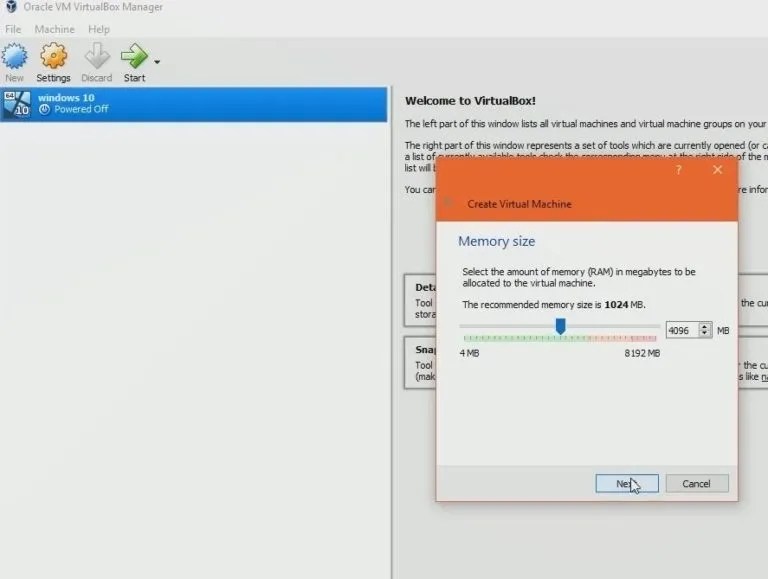Cancel the Create Virtual Machine wizard
The height and width of the screenshot is (579, 768).
click(697, 483)
